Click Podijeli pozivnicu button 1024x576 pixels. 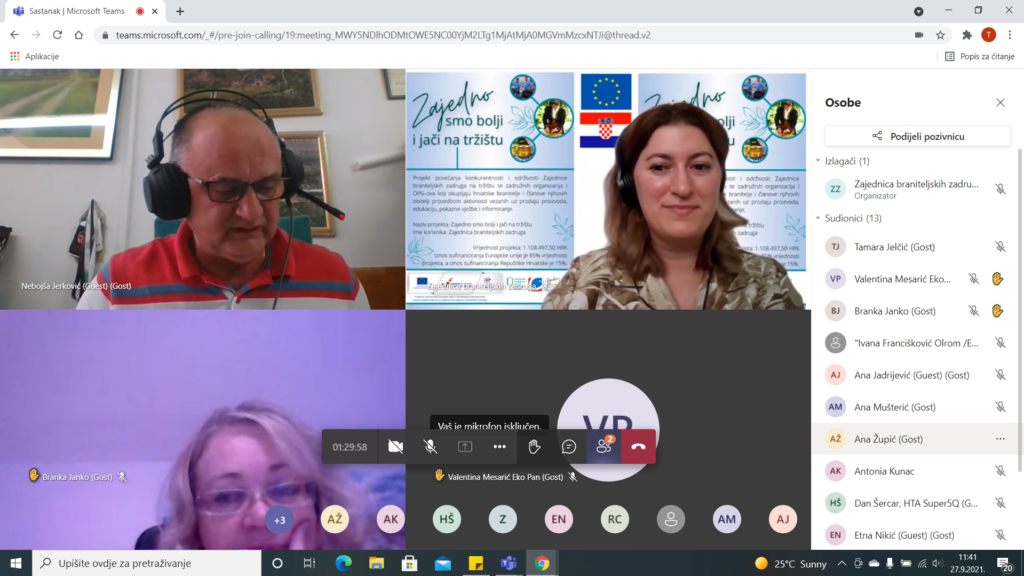click(x=917, y=136)
